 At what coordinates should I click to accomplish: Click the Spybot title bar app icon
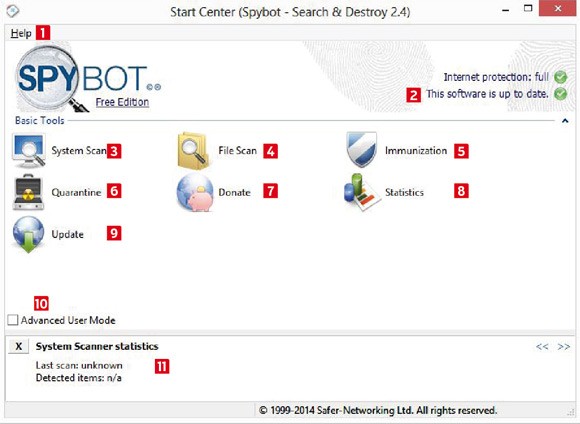pos(13,11)
